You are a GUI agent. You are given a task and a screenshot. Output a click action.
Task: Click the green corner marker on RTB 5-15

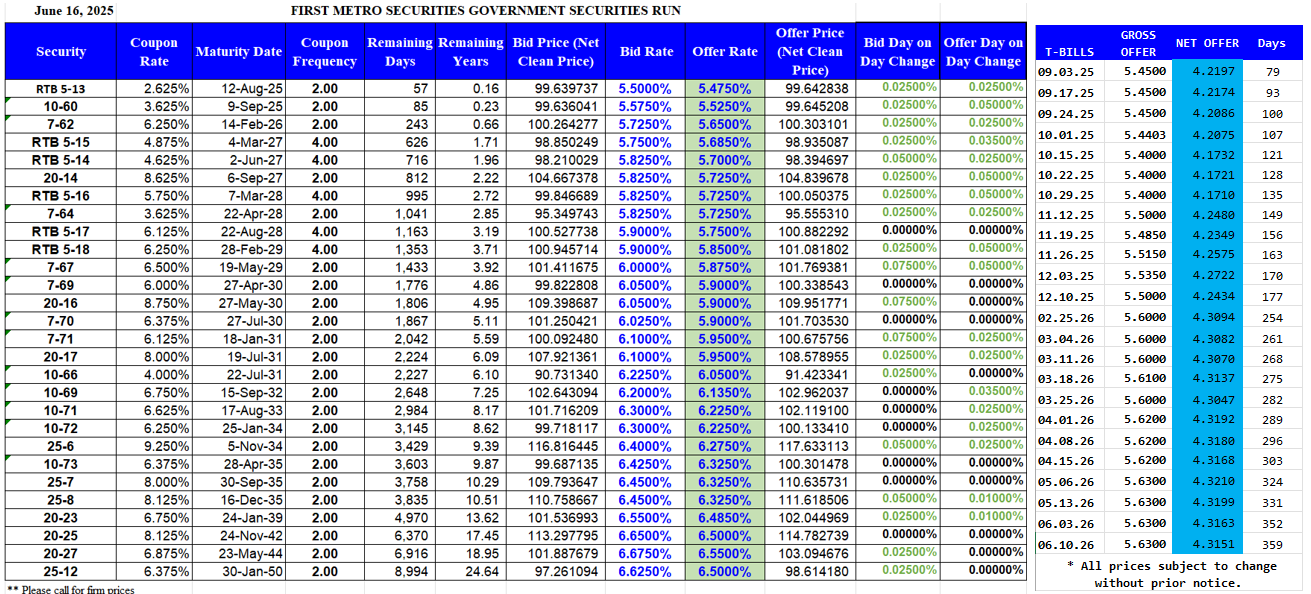(x=9, y=137)
